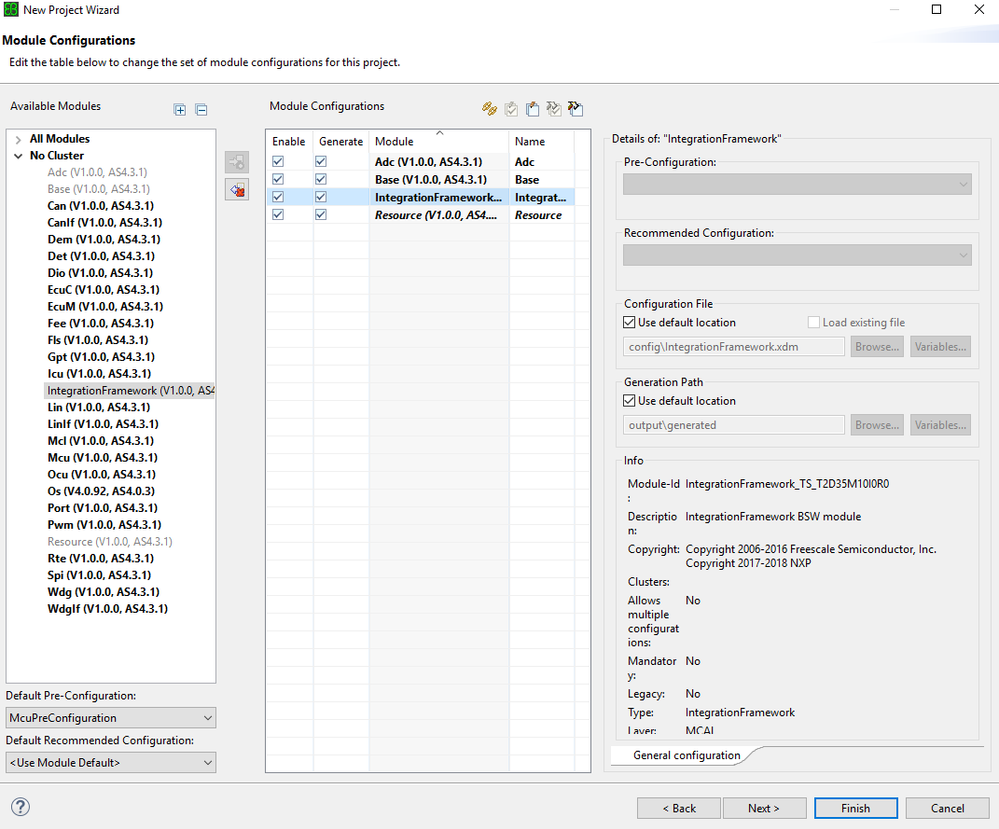Click Expand All icon above Available Modules tree
999x829 pixels.
pos(180,110)
